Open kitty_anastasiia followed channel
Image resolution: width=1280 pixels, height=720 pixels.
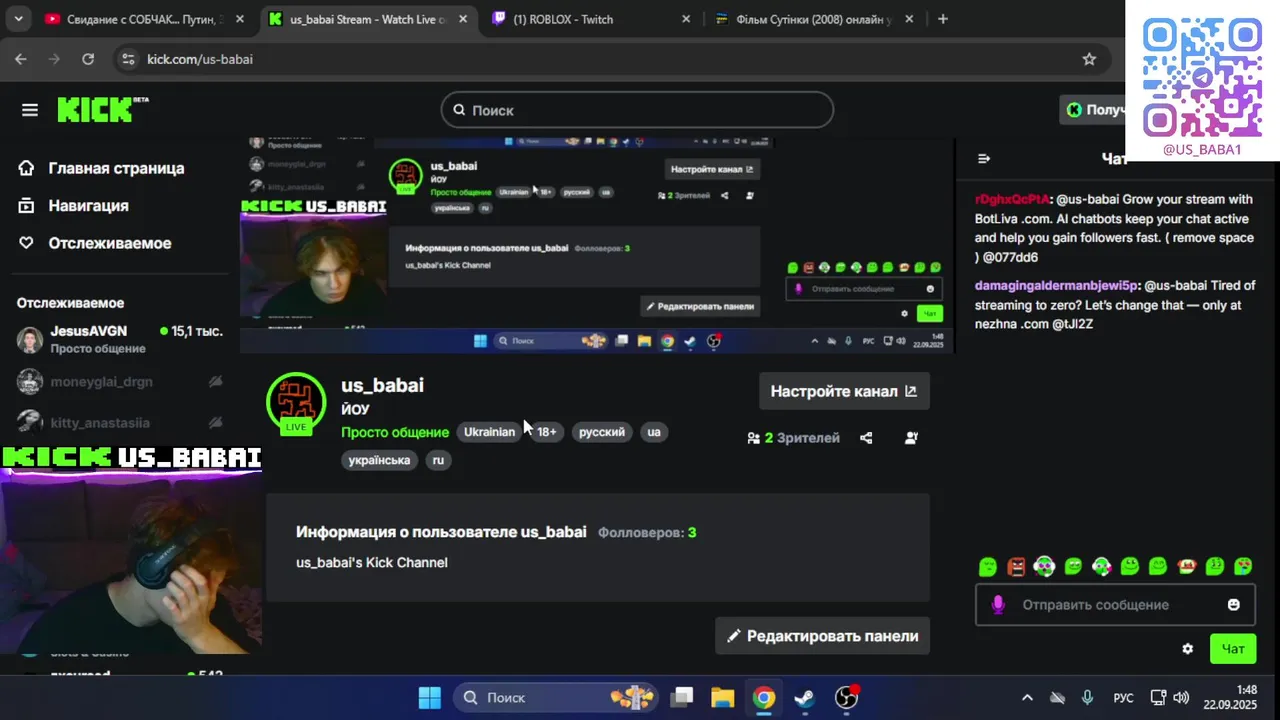120,422
